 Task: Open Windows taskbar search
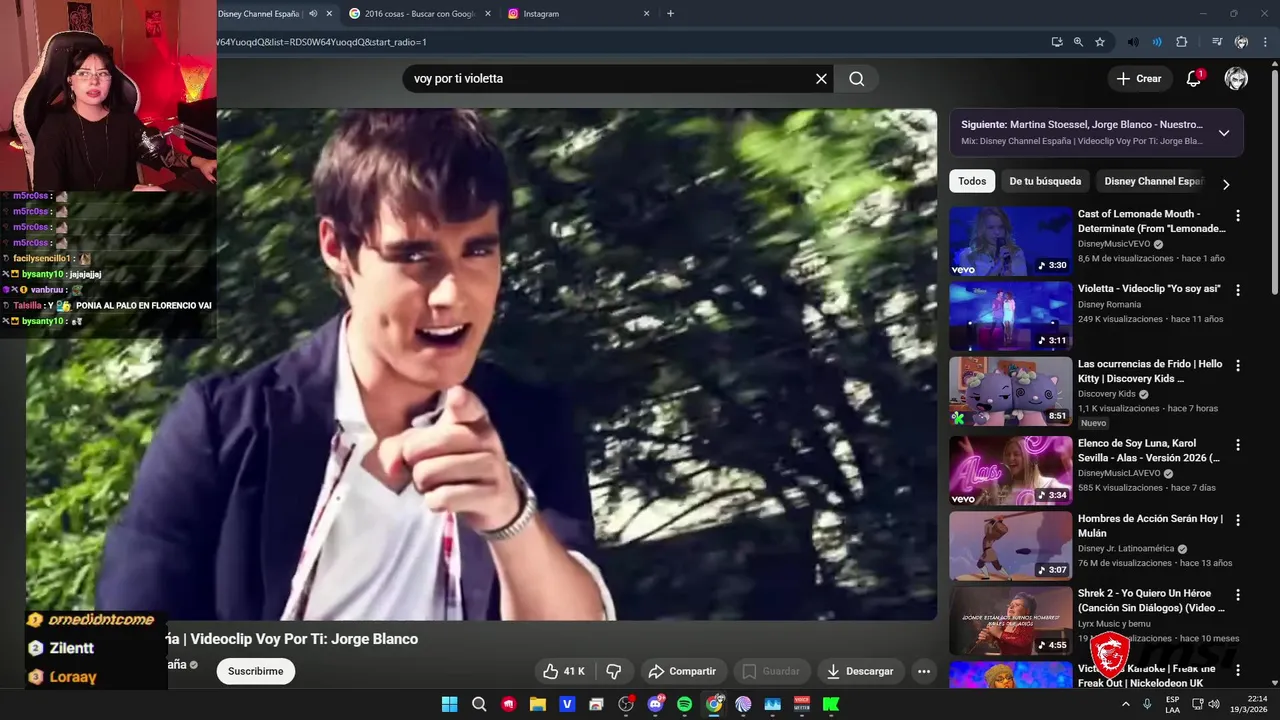(479, 704)
